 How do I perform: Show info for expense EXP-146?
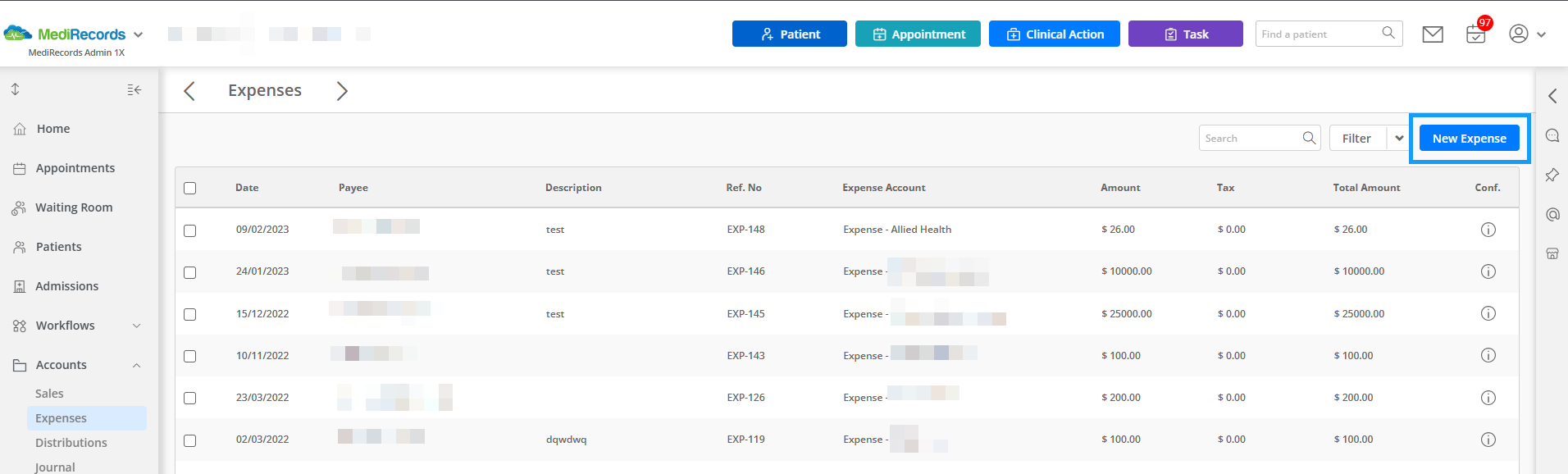tap(1488, 271)
